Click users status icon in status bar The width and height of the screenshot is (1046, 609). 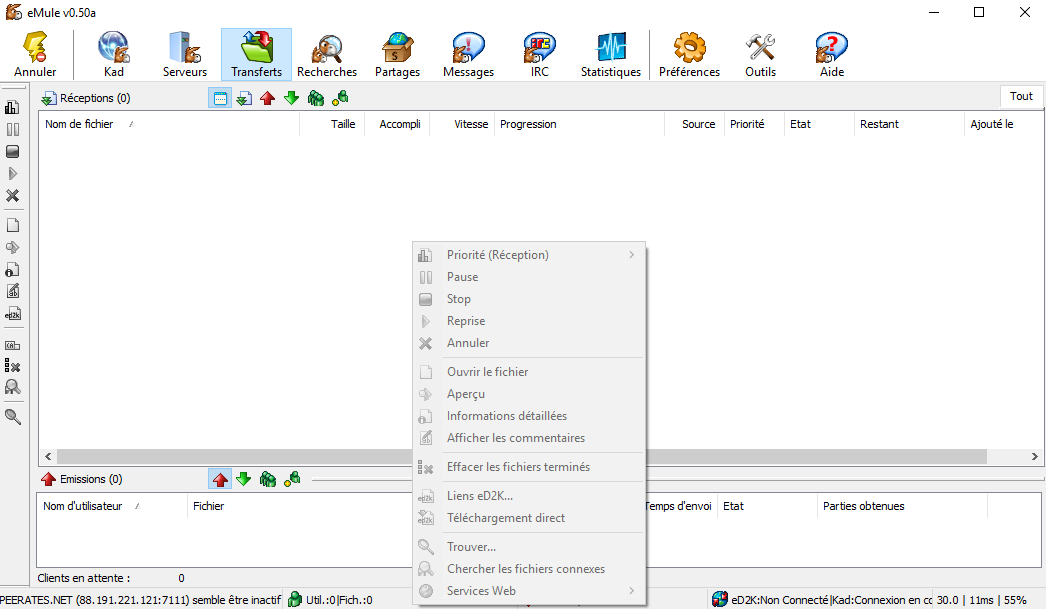(295, 600)
